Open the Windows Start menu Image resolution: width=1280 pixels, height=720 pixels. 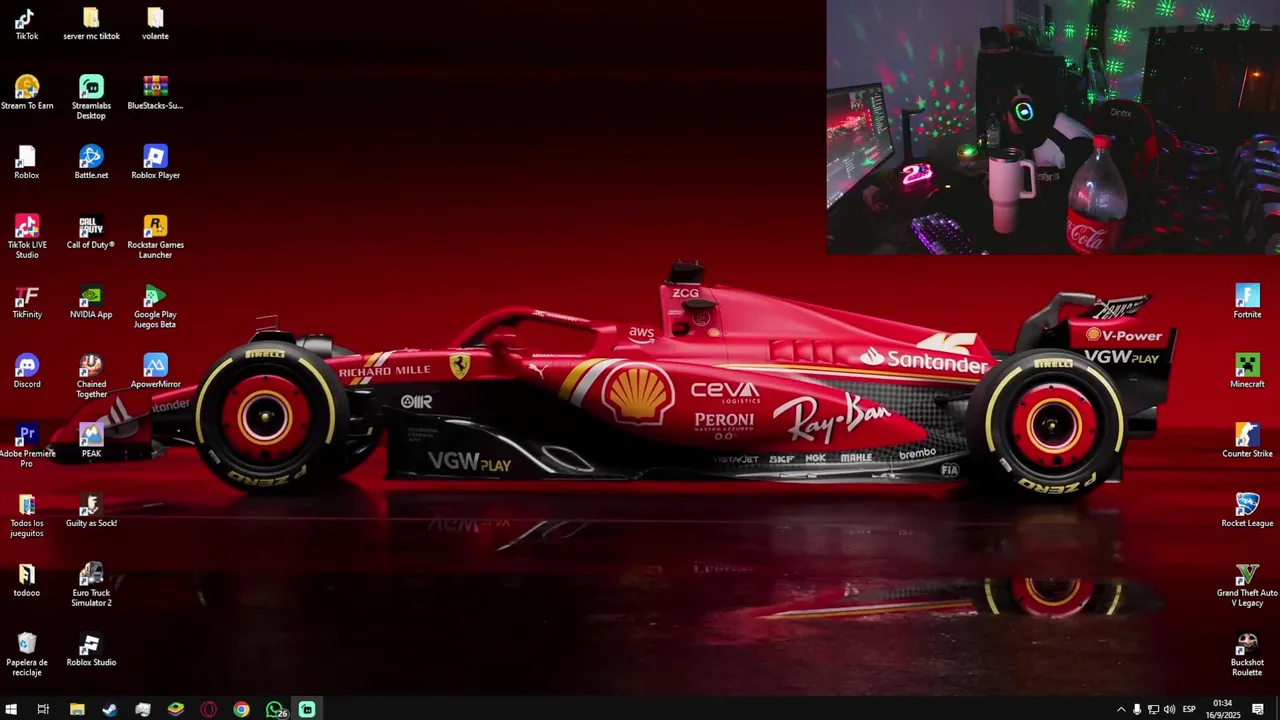(x=12, y=709)
